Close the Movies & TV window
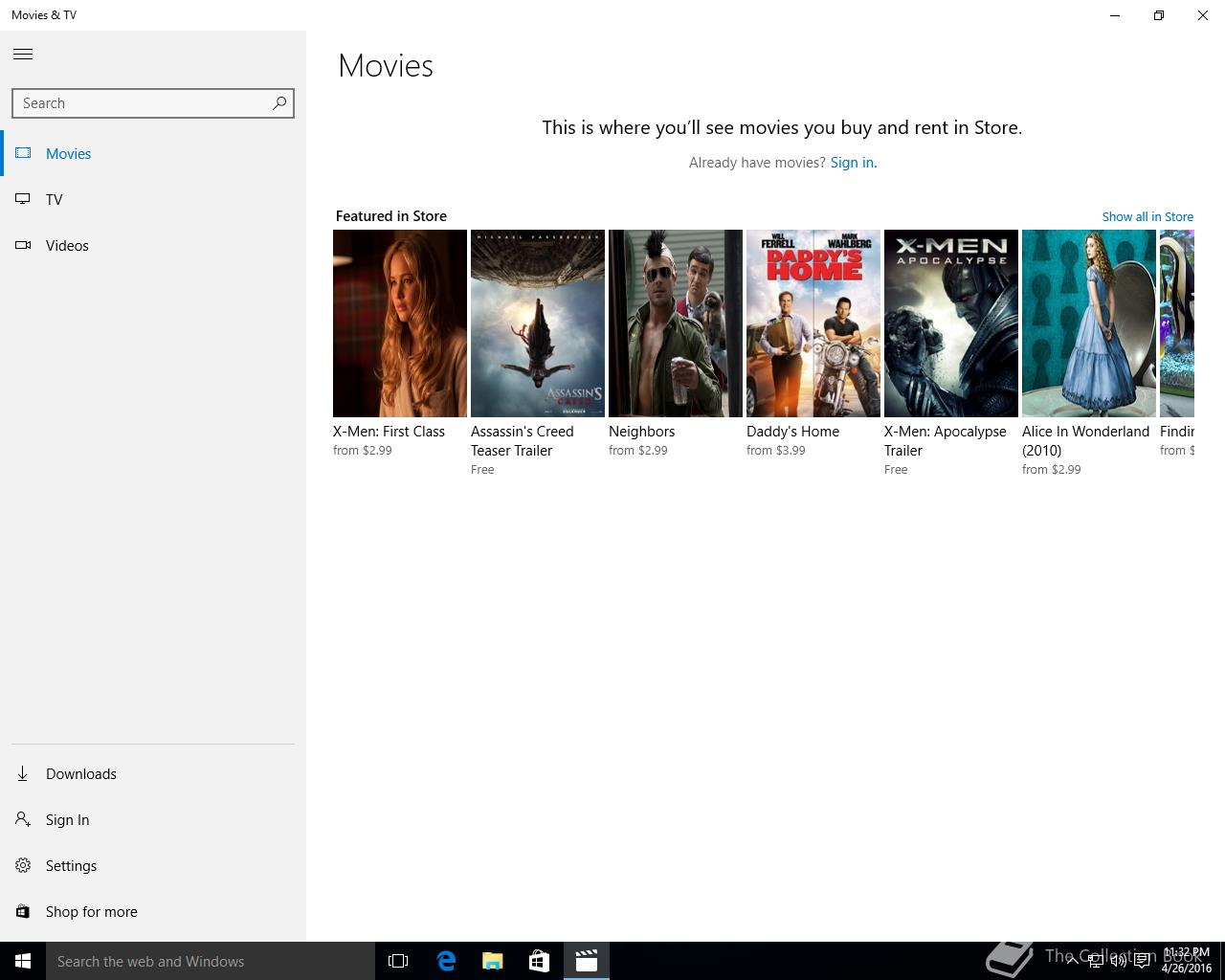Image resolution: width=1225 pixels, height=980 pixels. tap(1203, 15)
